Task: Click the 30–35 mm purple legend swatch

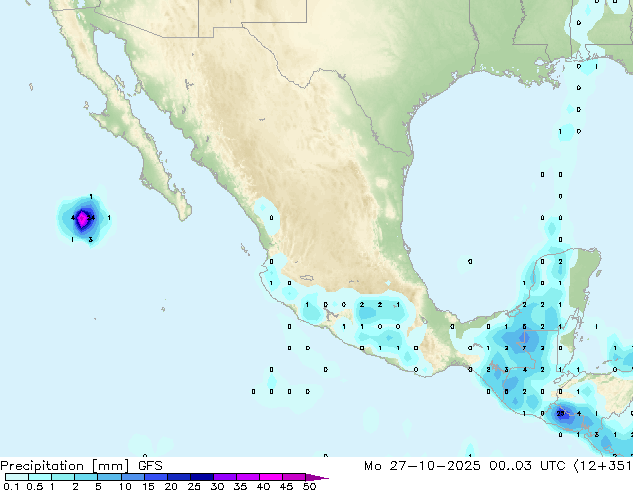Action: (x=225, y=477)
